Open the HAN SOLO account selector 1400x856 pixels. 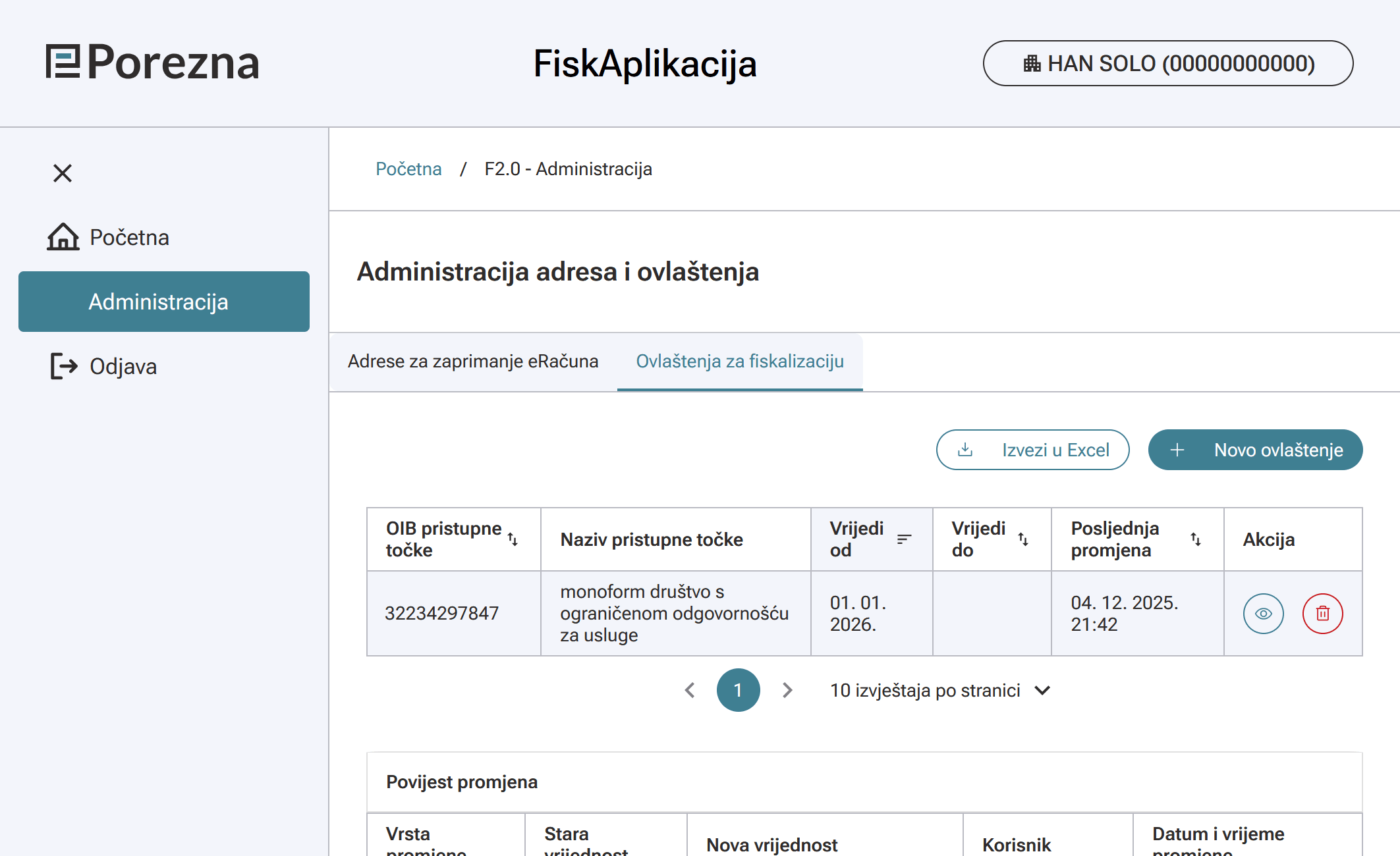1167,63
